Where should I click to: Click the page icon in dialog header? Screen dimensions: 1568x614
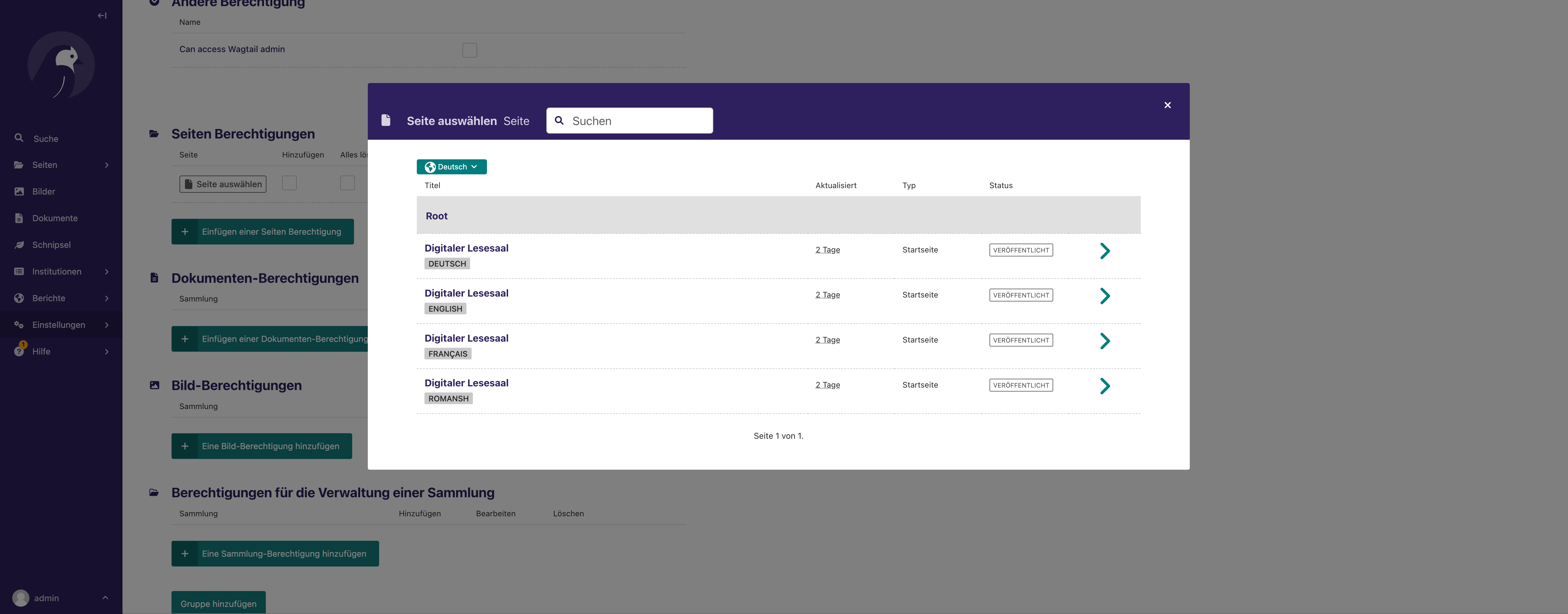coord(385,120)
